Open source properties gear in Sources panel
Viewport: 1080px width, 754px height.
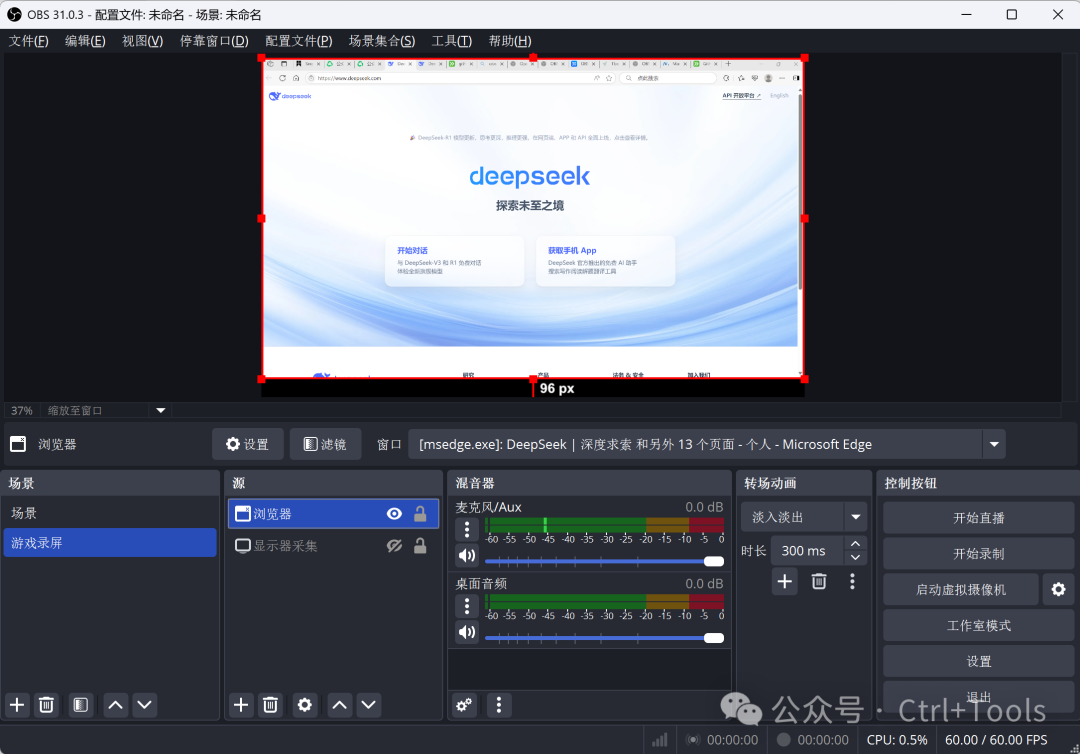coord(305,705)
